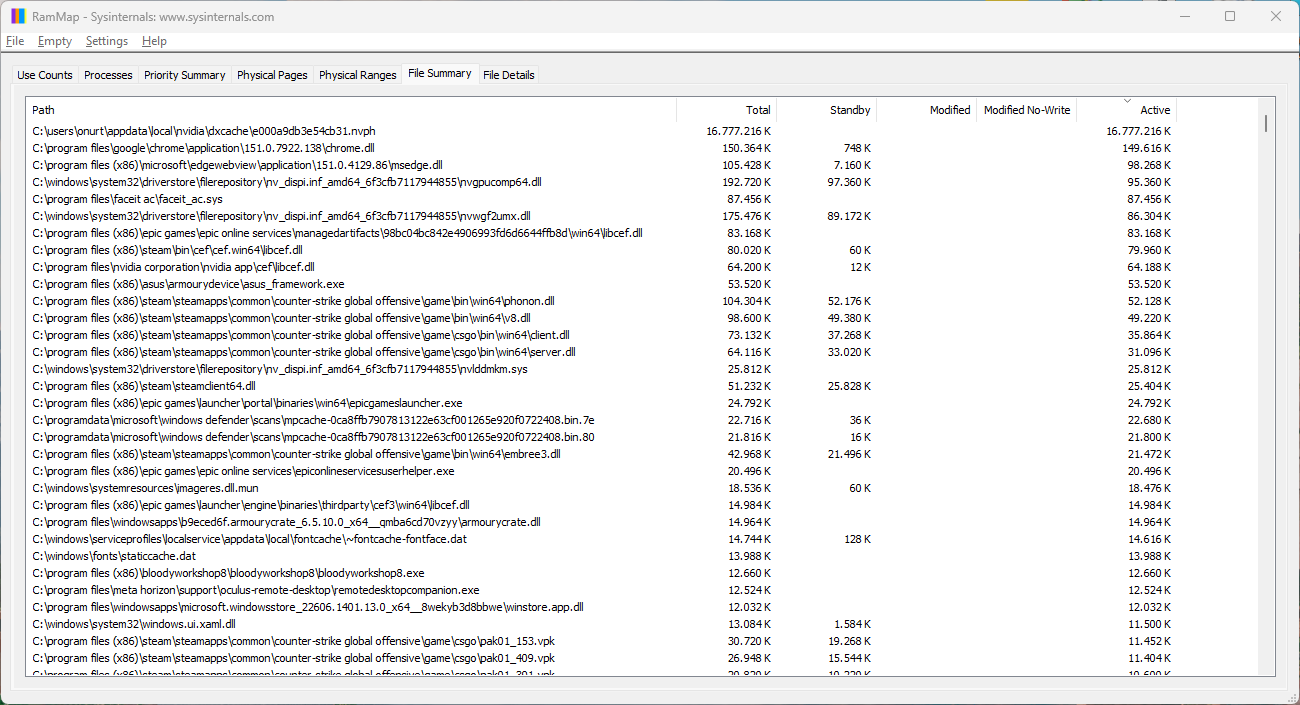The width and height of the screenshot is (1300, 705).
Task: Select the File Summary tab
Action: pyautogui.click(x=440, y=73)
